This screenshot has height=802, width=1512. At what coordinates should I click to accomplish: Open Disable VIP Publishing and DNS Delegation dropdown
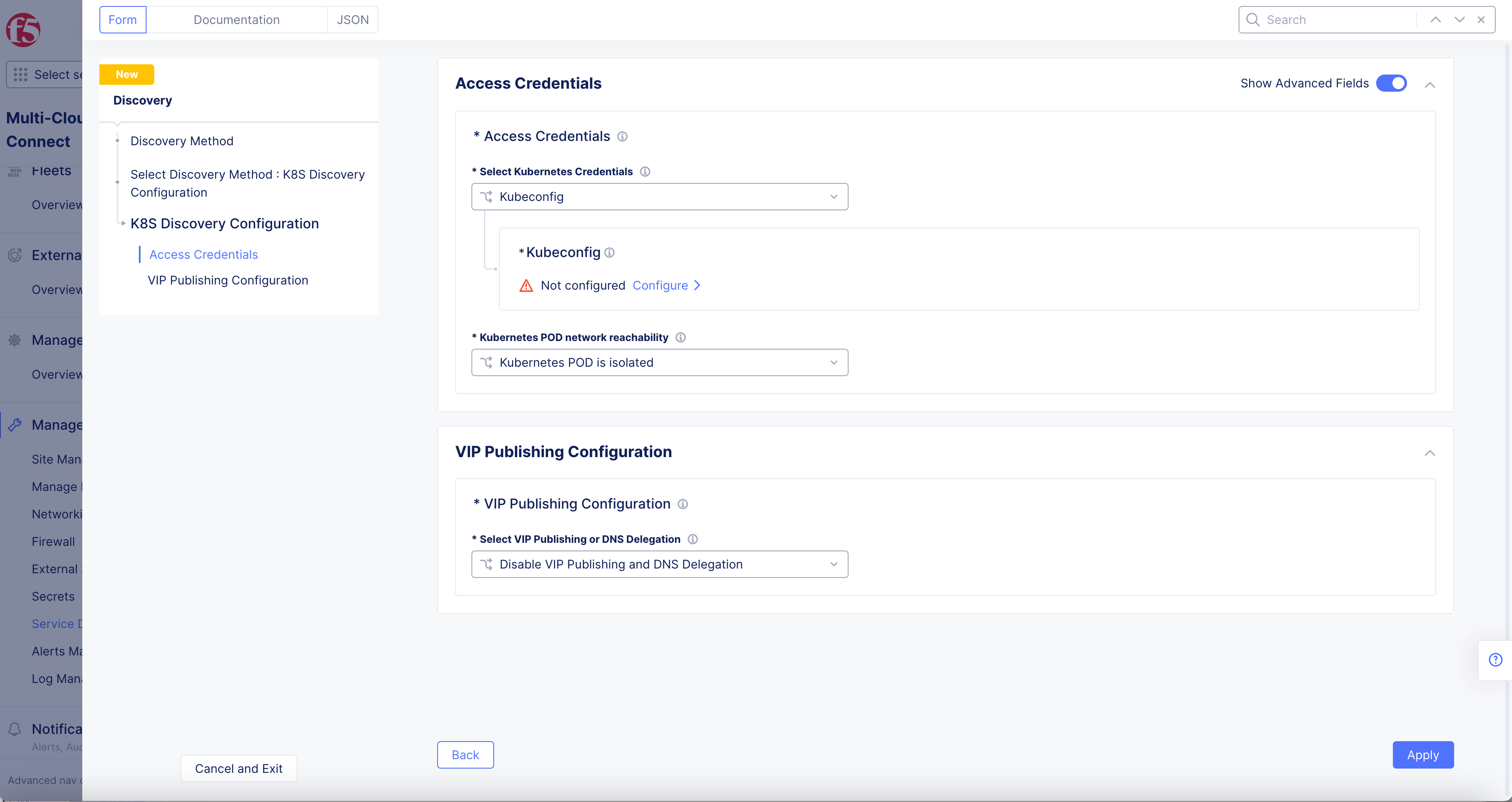point(659,564)
